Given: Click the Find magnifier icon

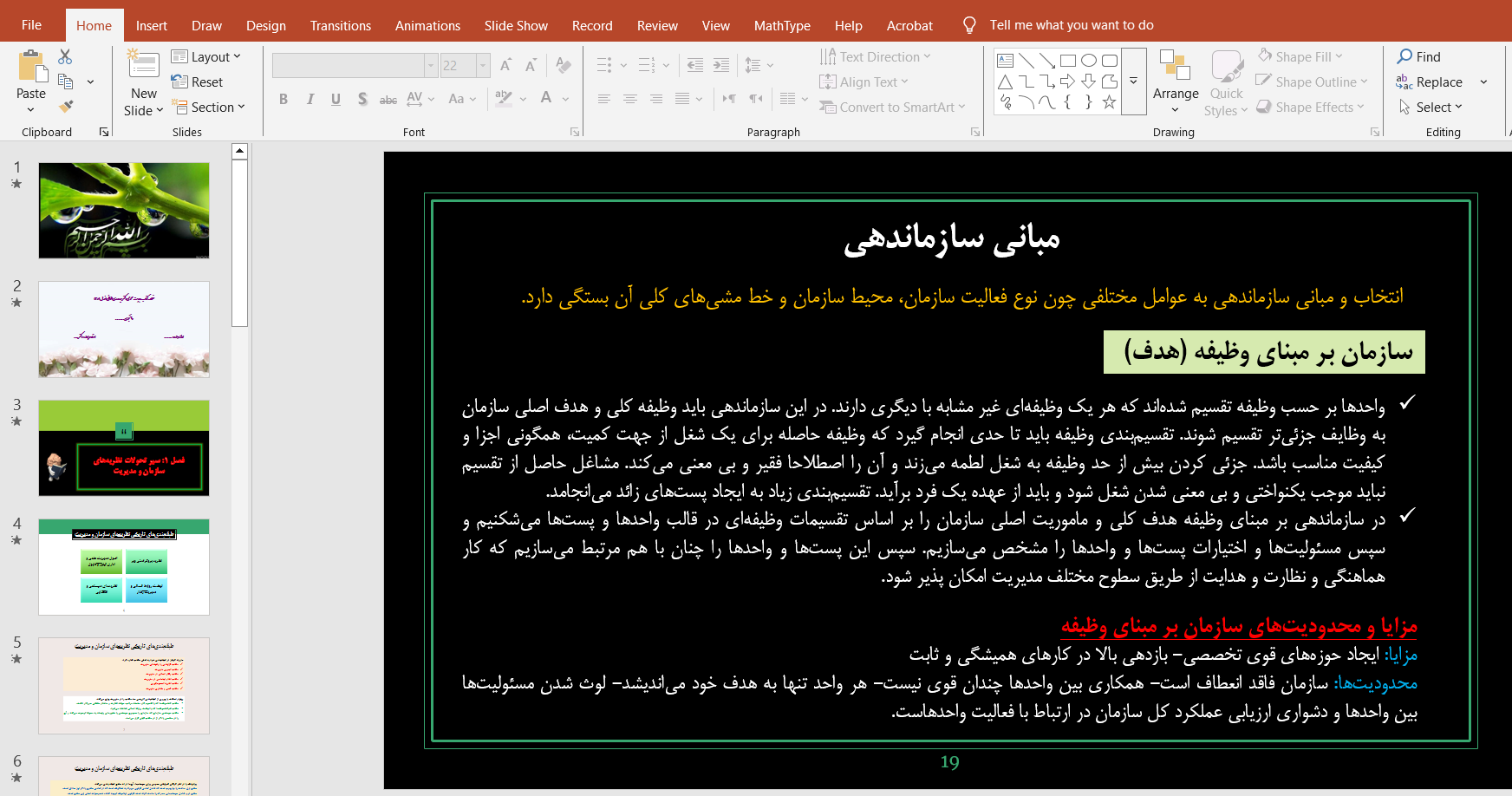Looking at the screenshot, I should pyautogui.click(x=1404, y=56).
